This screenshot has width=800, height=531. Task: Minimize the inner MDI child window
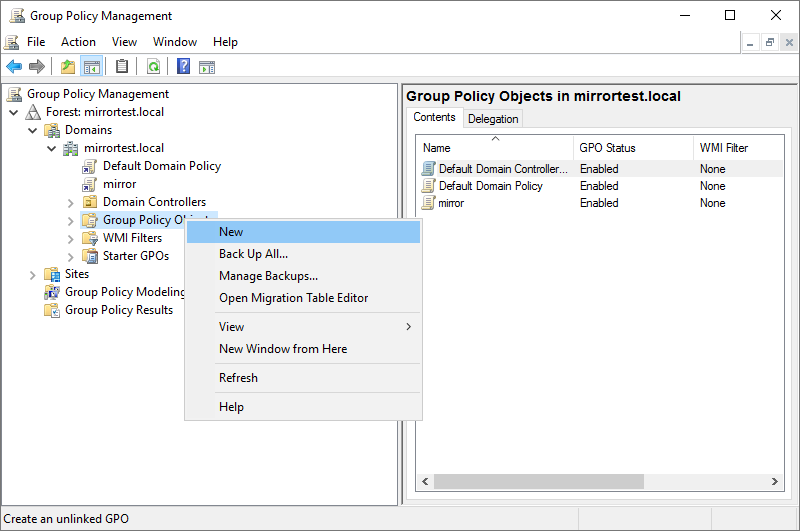click(x=750, y=43)
